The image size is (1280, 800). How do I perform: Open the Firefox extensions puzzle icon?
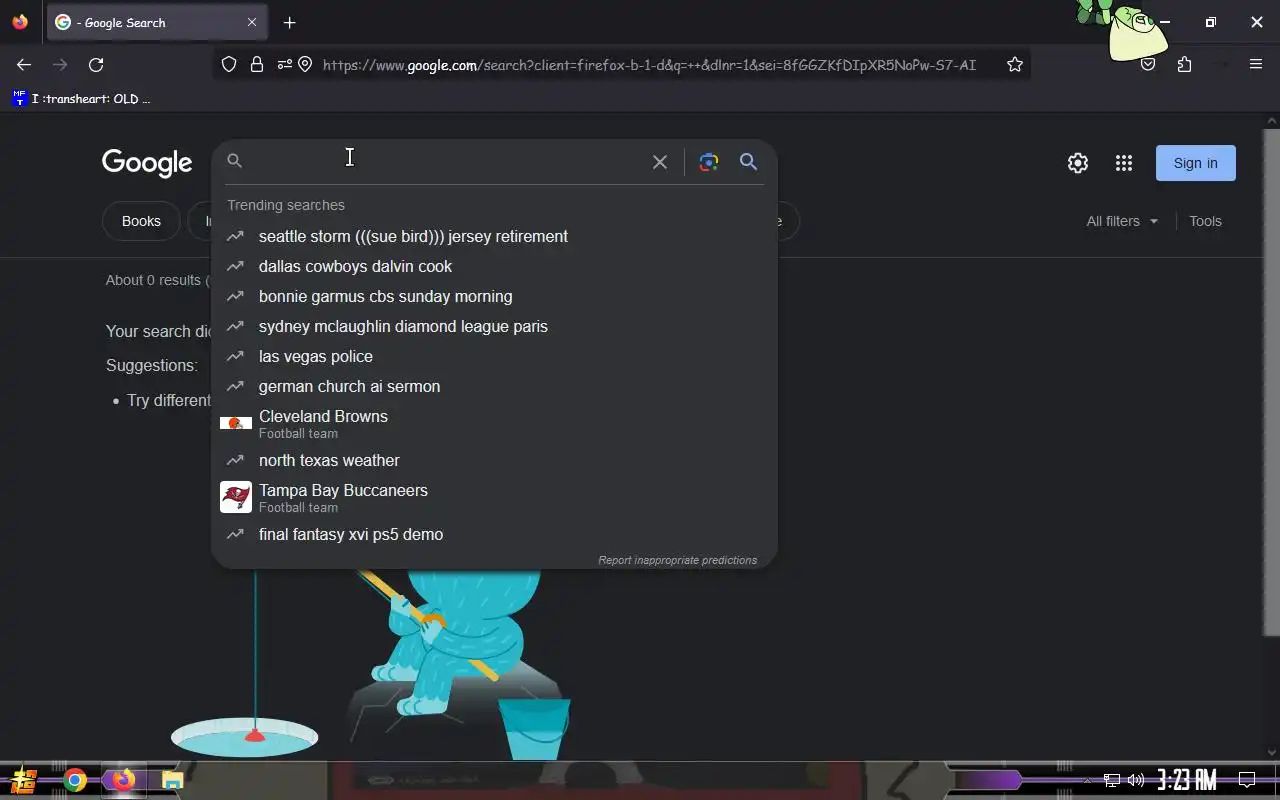(1185, 64)
